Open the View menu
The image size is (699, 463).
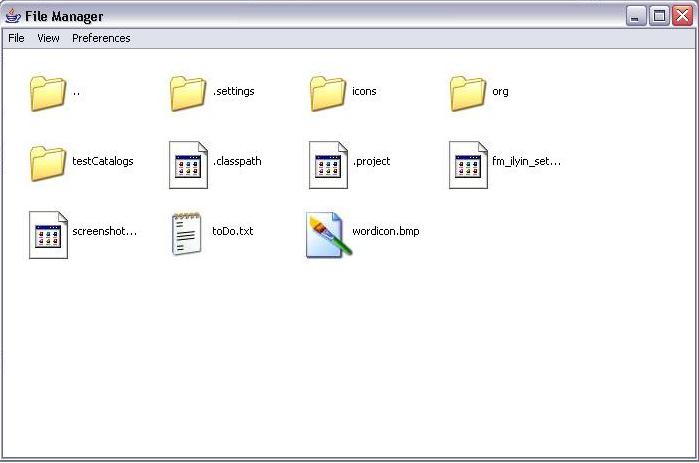[48, 38]
